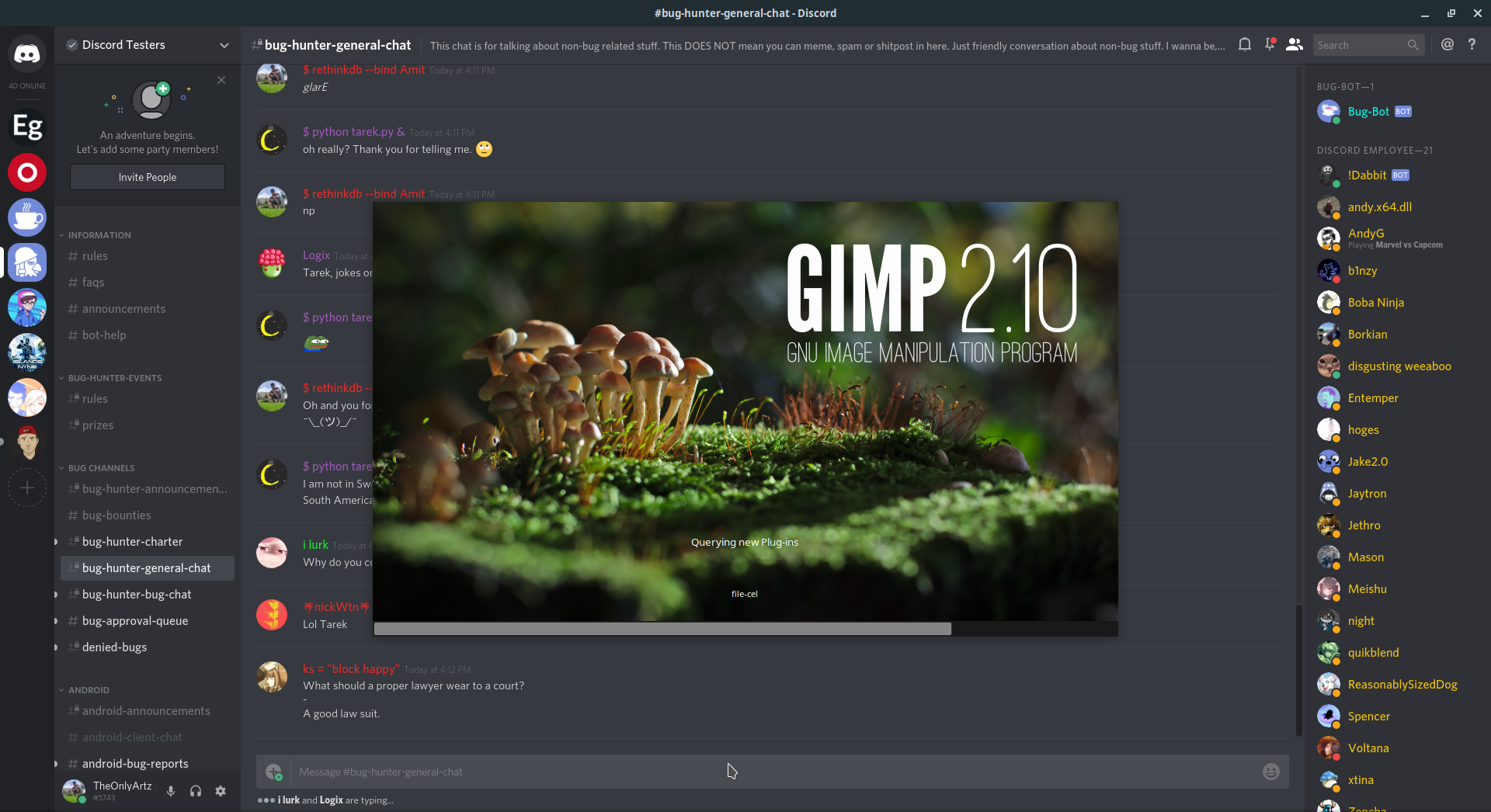Image resolution: width=1491 pixels, height=812 pixels.
Task: Open the help question mark icon
Action: (1472, 45)
